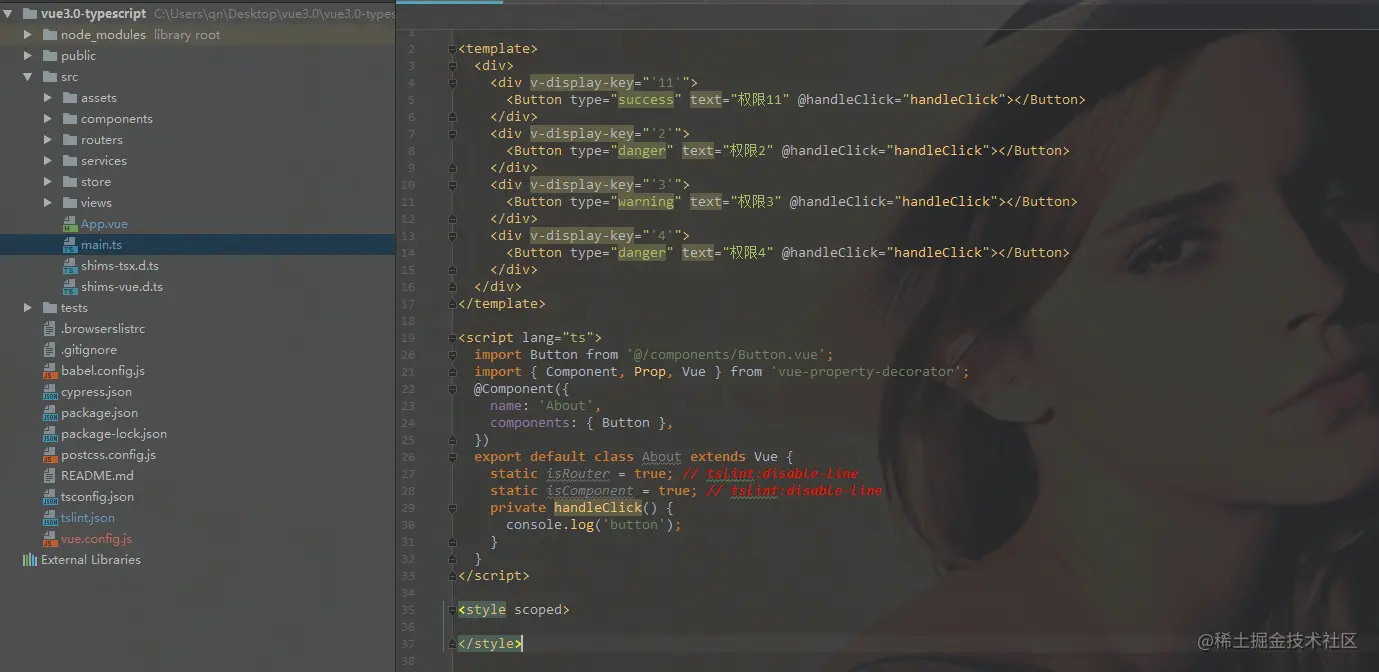Fold the div with v-display-key '4'
1379x672 pixels.
[453, 236]
